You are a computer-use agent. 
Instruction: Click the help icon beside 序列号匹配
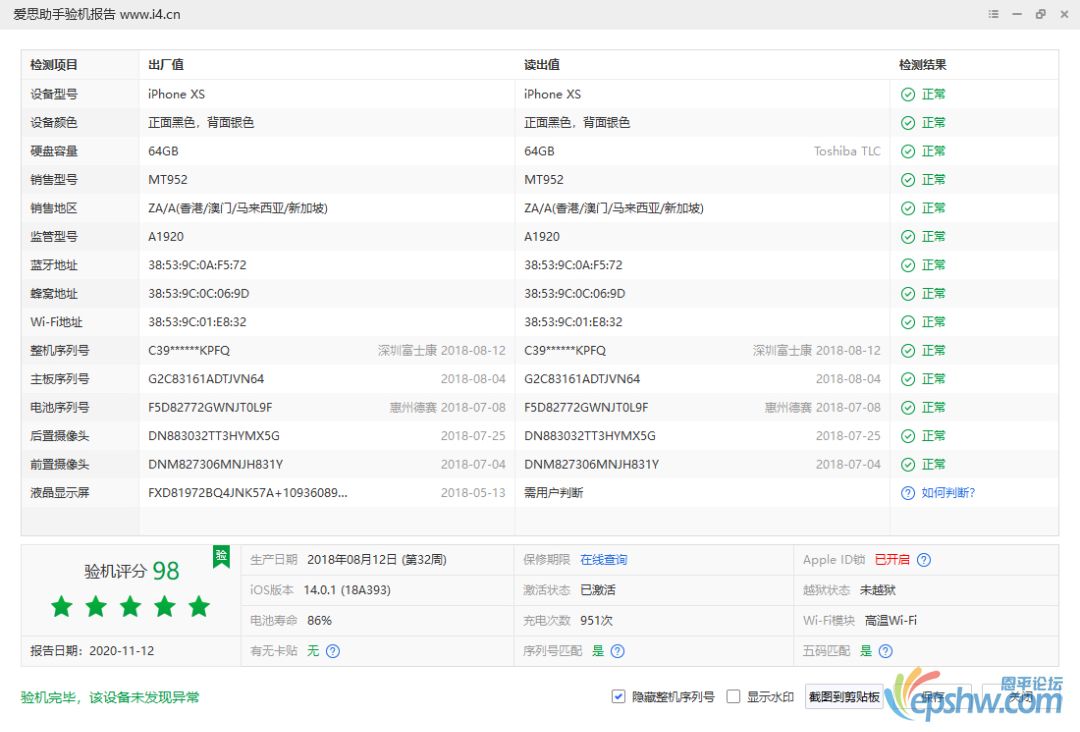pos(618,651)
